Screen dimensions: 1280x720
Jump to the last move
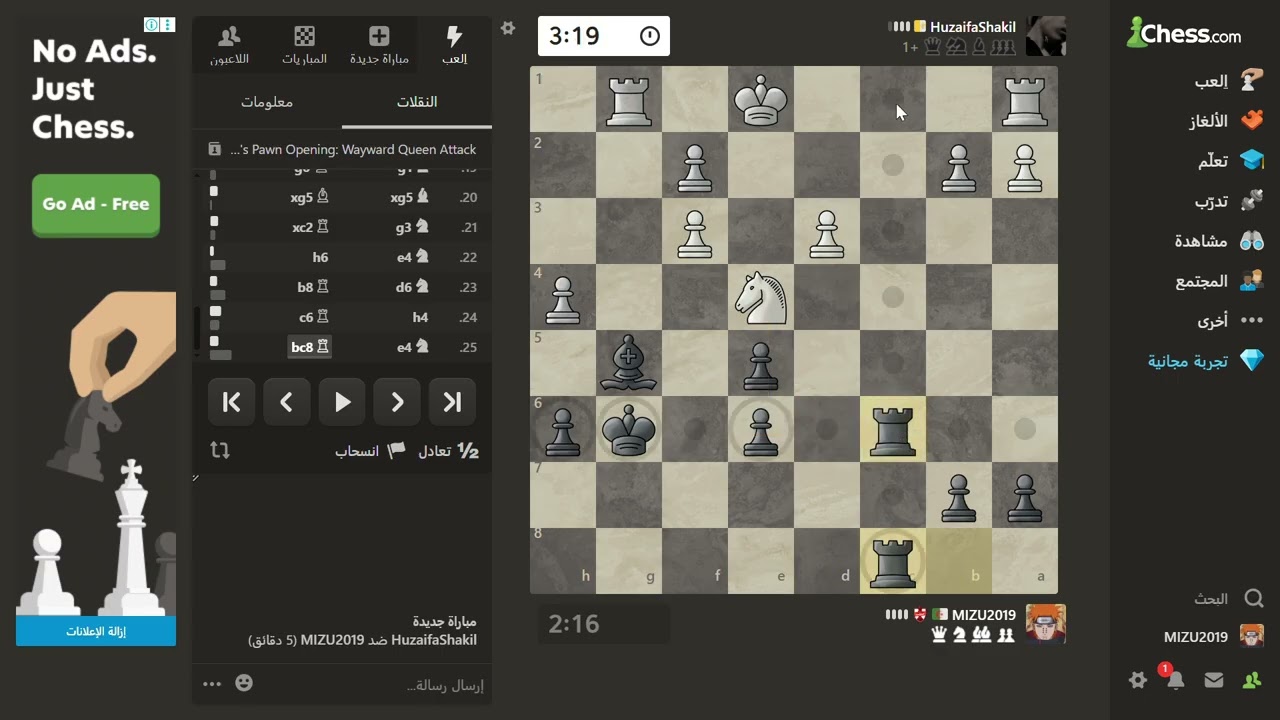[452, 402]
